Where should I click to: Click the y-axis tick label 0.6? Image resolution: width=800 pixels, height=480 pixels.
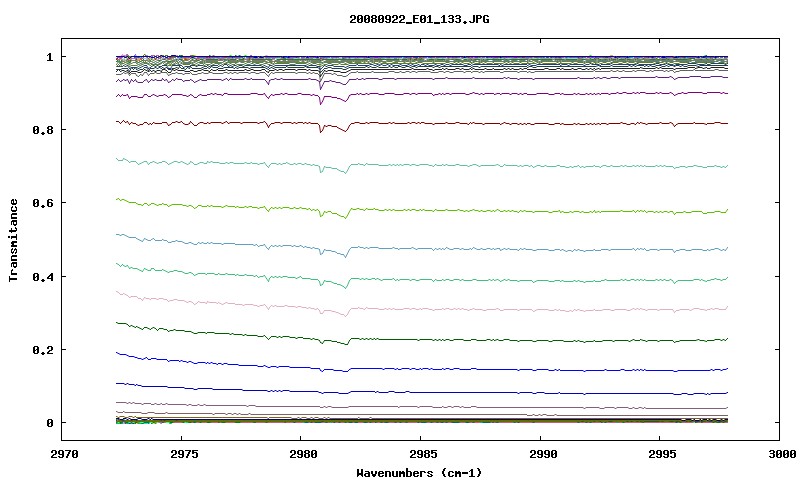tap(43, 203)
